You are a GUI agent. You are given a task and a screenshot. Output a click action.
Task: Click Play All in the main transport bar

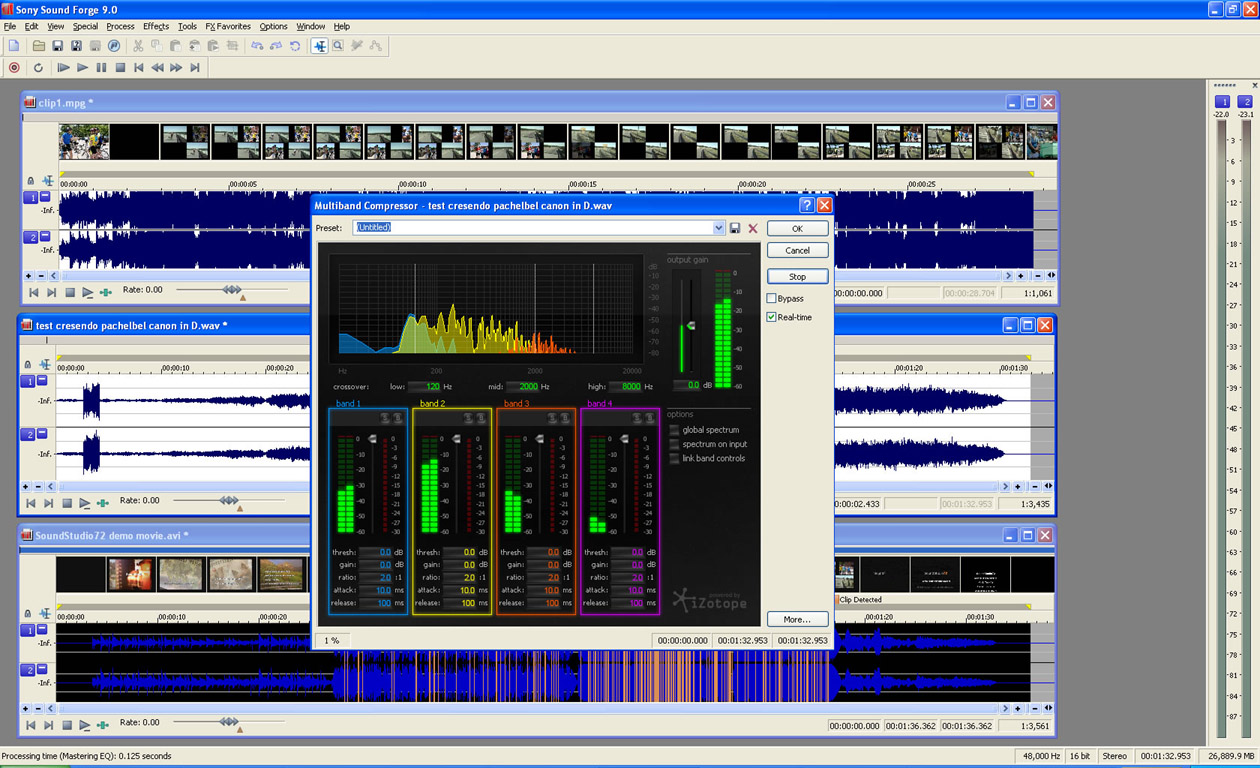pyautogui.click(x=63, y=68)
